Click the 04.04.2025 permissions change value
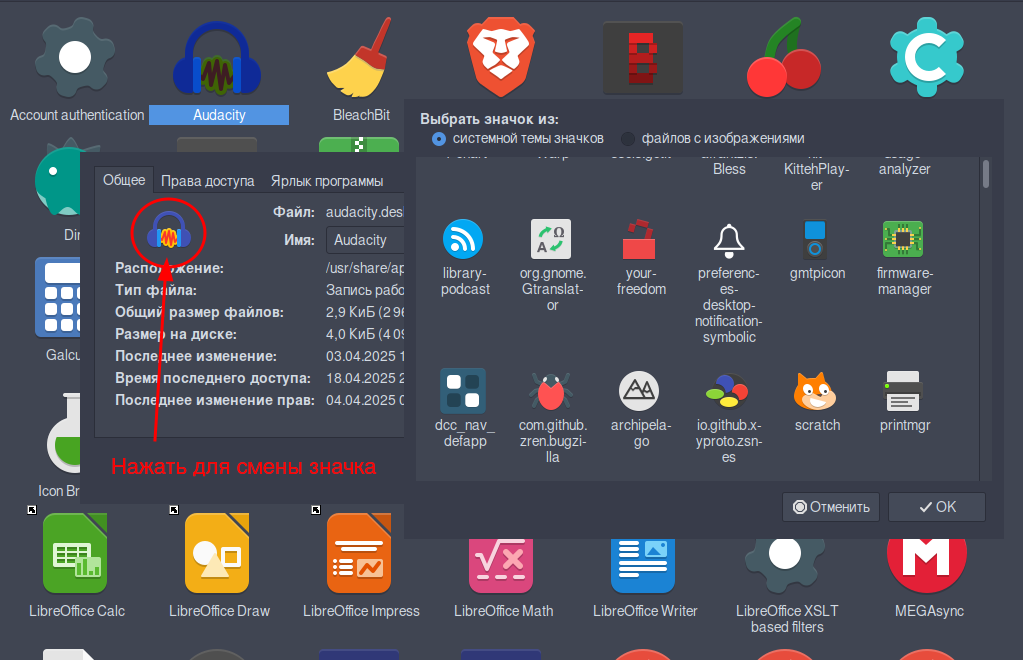 coord(365,400)
